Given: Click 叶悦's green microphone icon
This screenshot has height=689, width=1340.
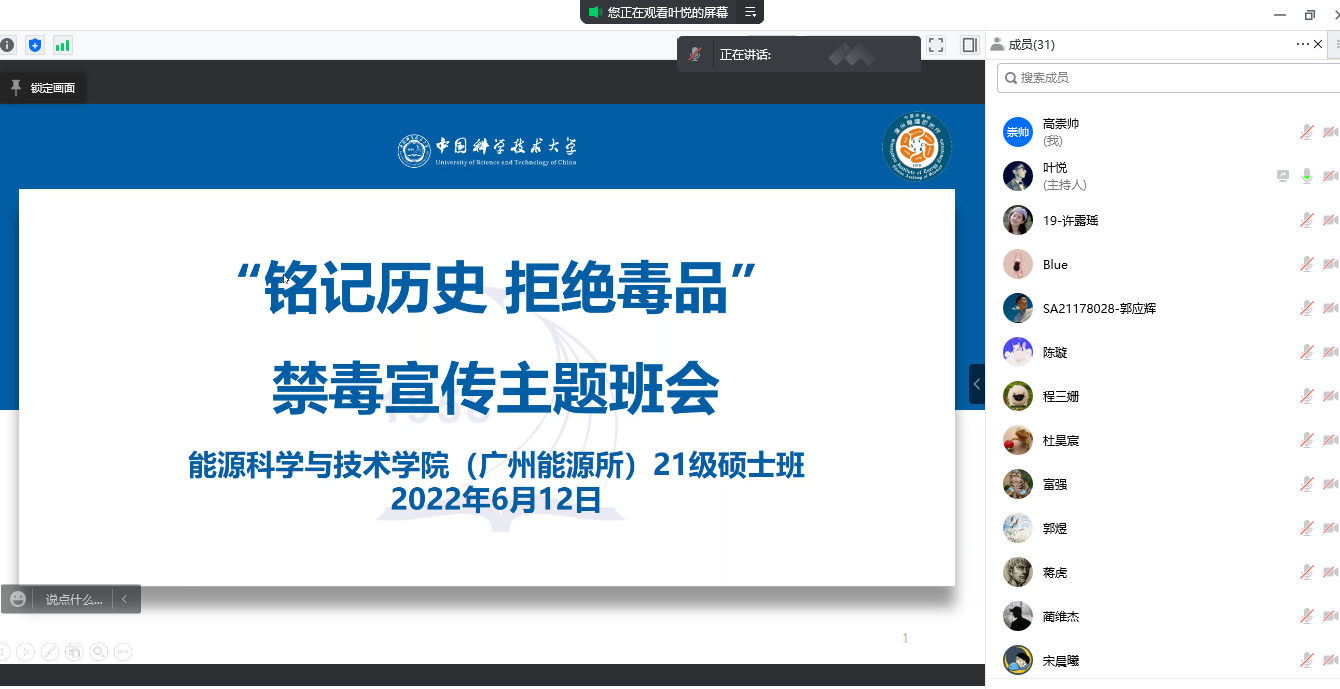Looking at the screenshot, I should tap(1306, 176).
